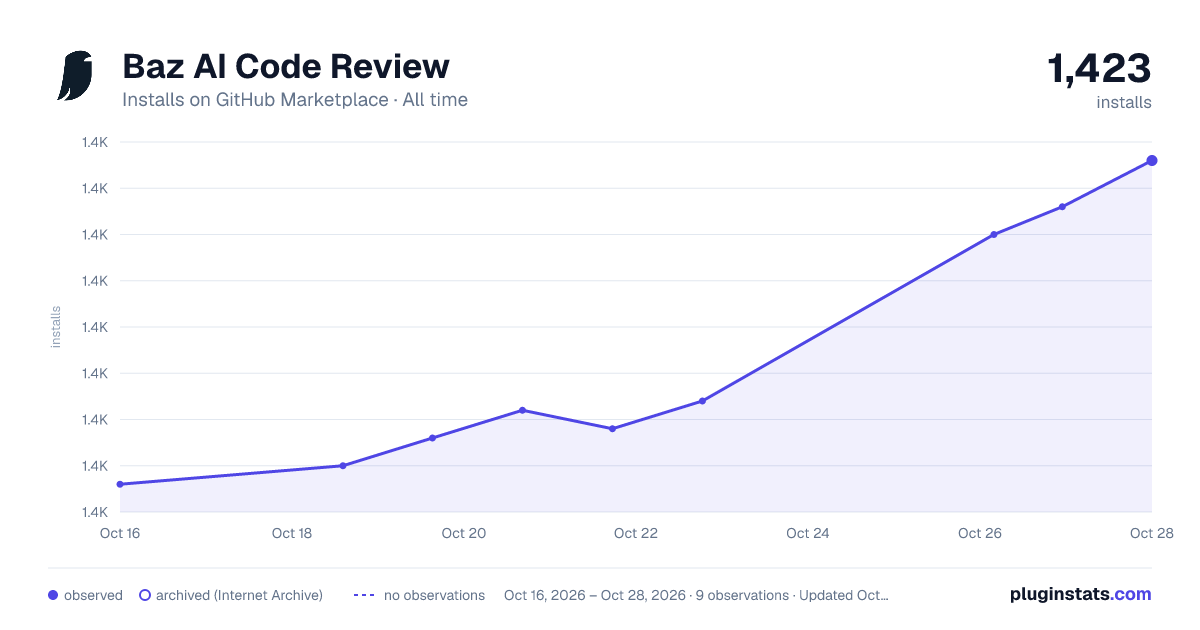Image resolution: width=1200 pixels, height=630 pixels.
Task: Click the 'Oct 18' x-axis label
Action: pyautogui.click(x=292, y=533)
